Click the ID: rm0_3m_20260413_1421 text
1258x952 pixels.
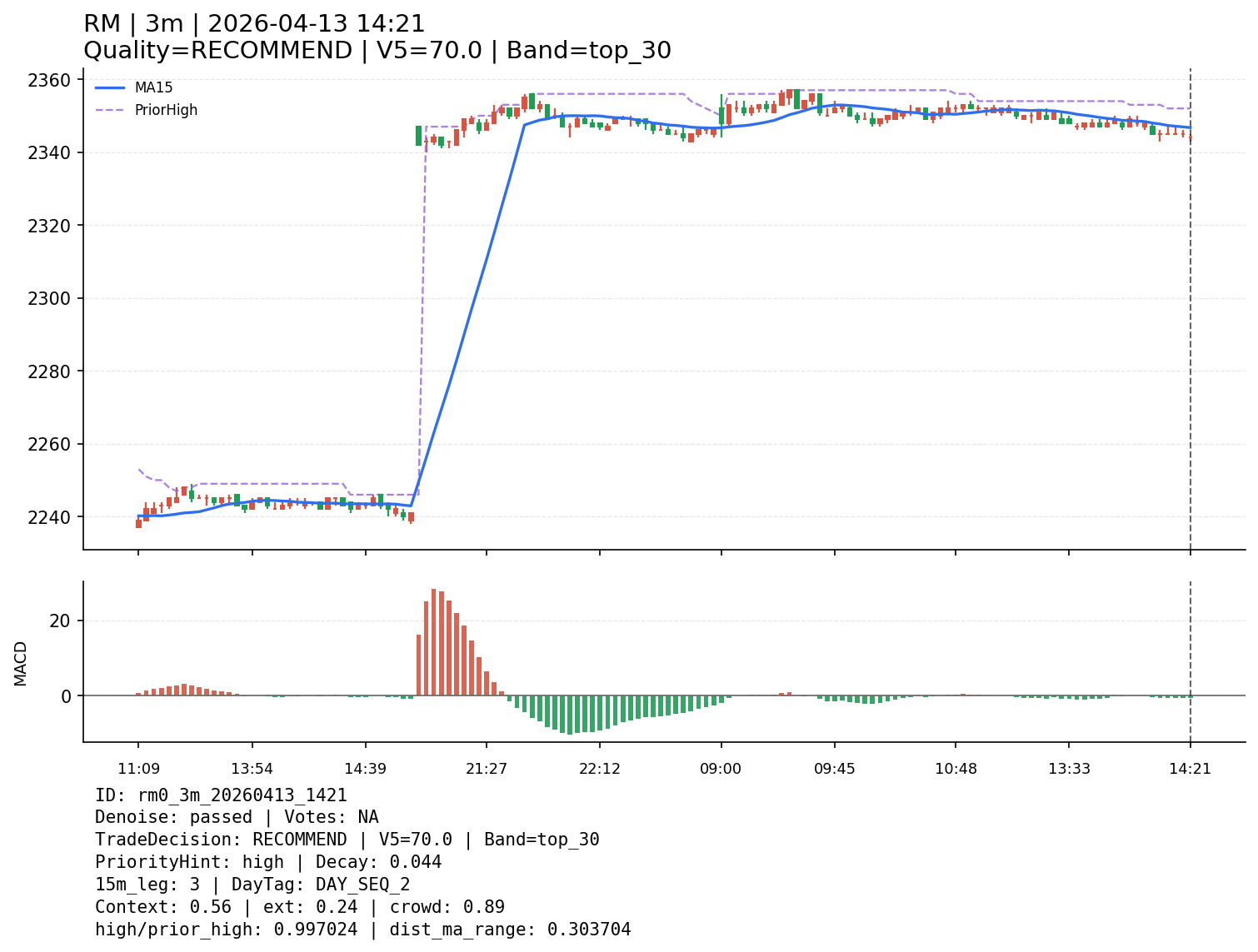pyautogui.click(x=221, y=795)
